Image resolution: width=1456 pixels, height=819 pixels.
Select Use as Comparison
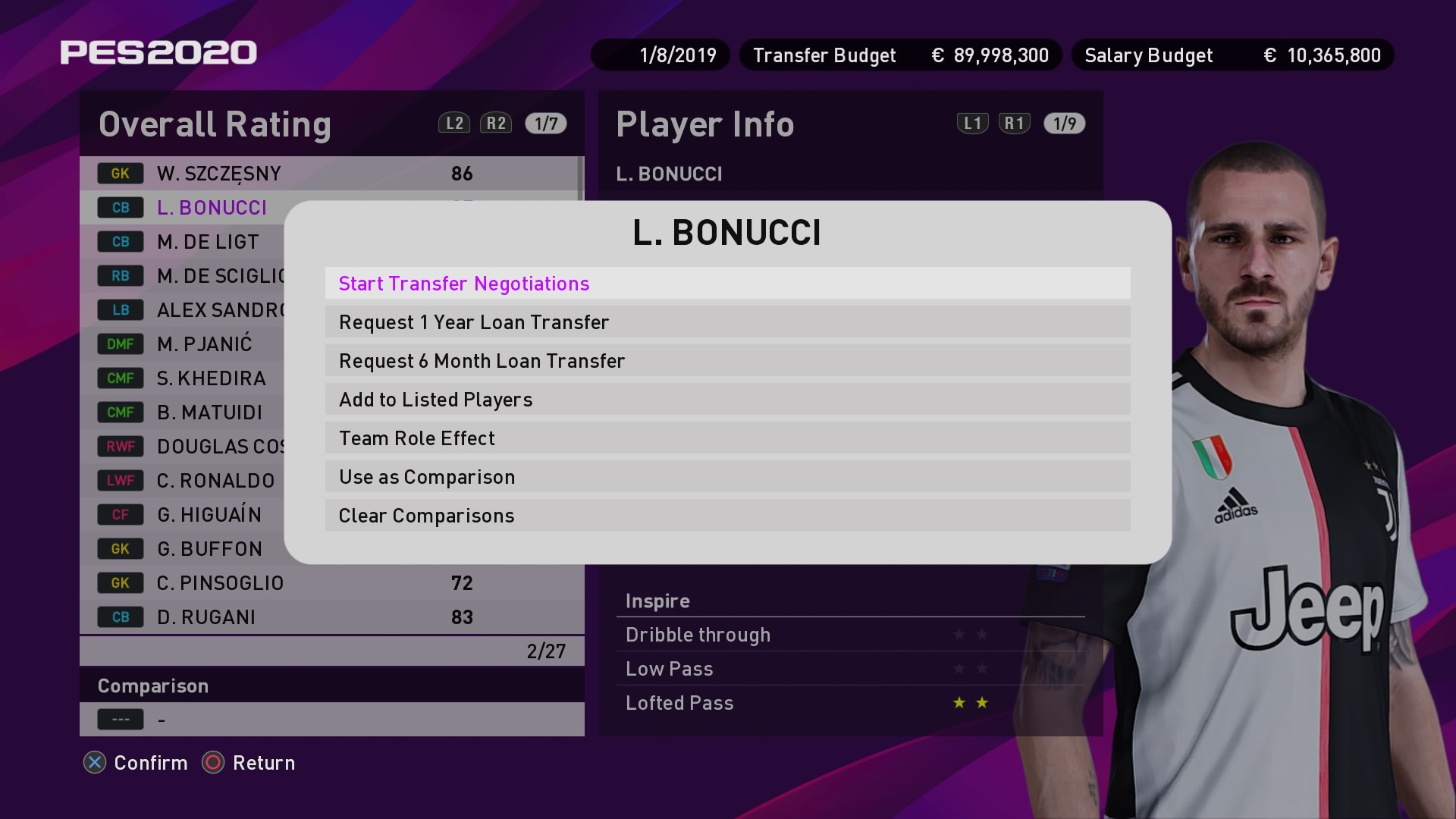click(728, 476)
